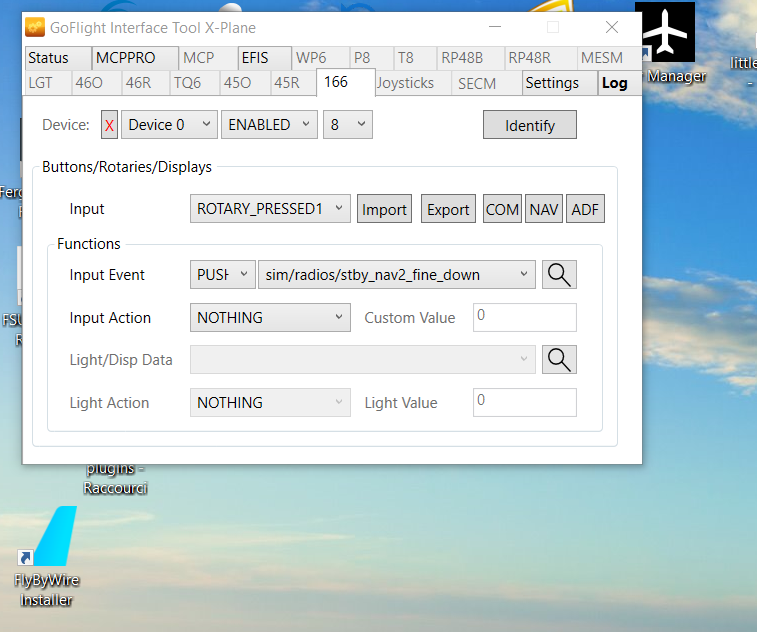The width and height of the screenshot is (757, 632).
Task: Open the SECM tab
Action: 487,83
